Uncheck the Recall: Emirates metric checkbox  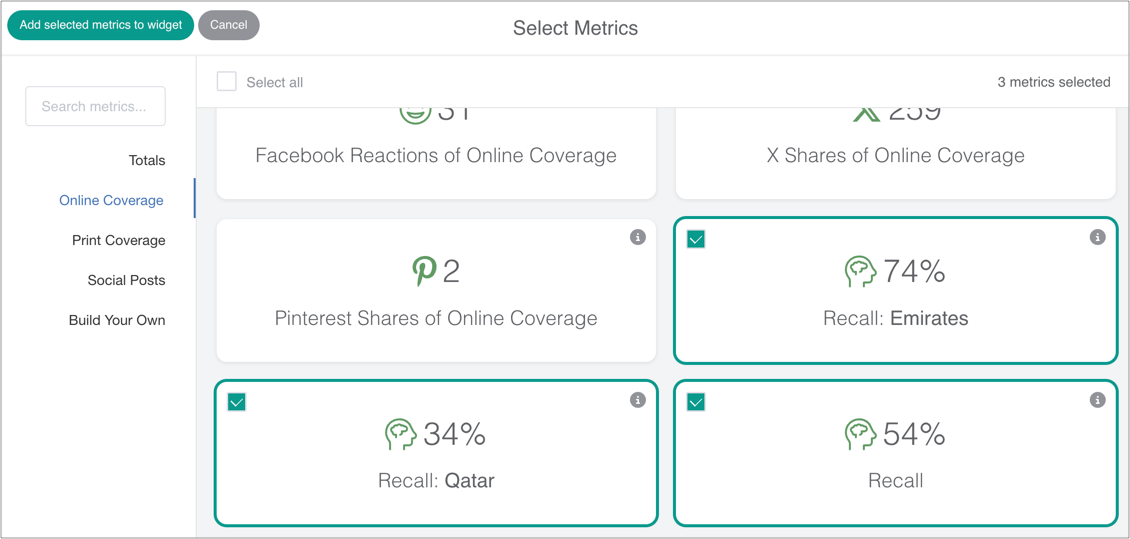[x=696, y=239]
